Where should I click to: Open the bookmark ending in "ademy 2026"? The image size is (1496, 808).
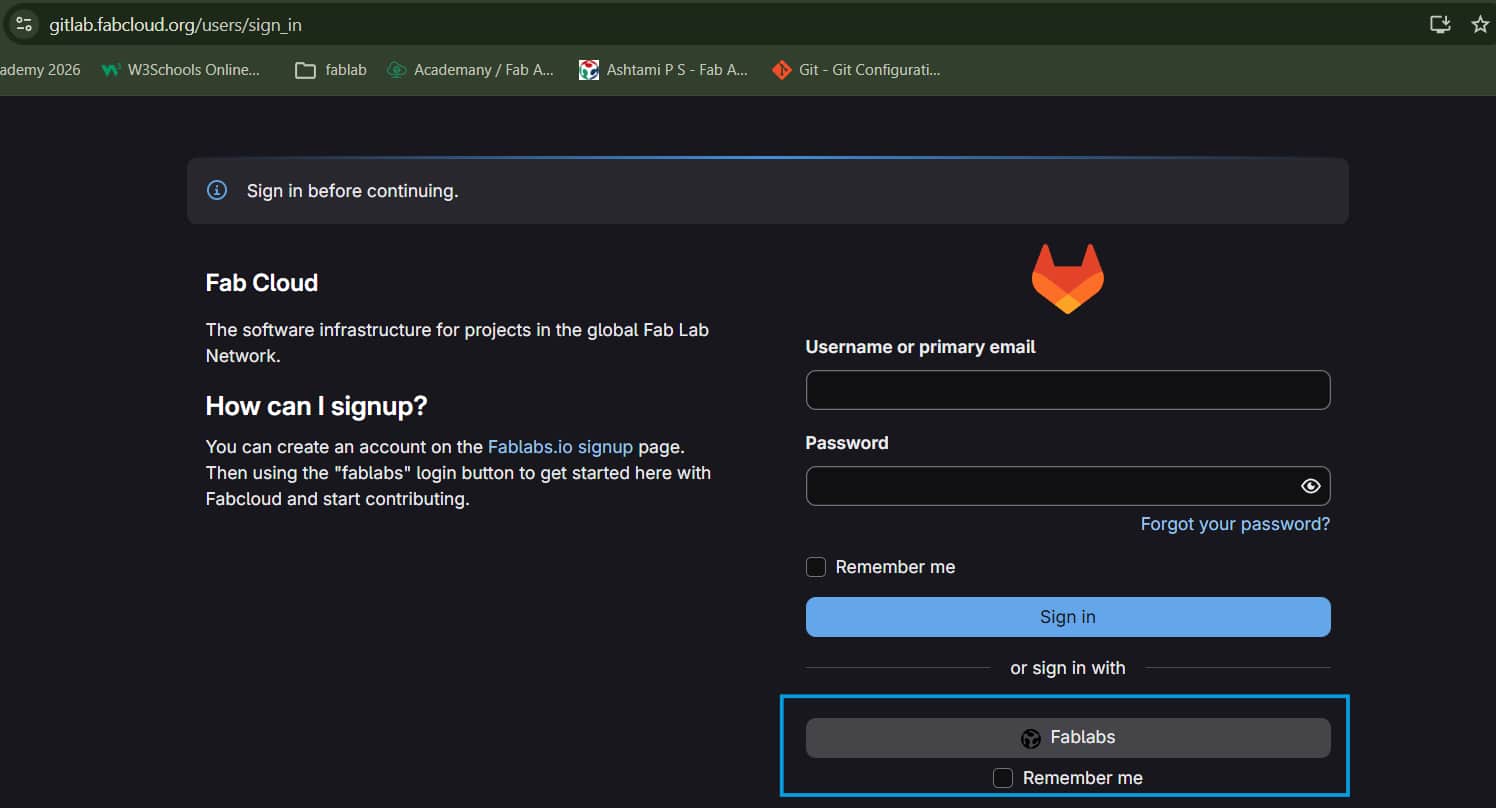pyautogui.click(x=40, y=70)
